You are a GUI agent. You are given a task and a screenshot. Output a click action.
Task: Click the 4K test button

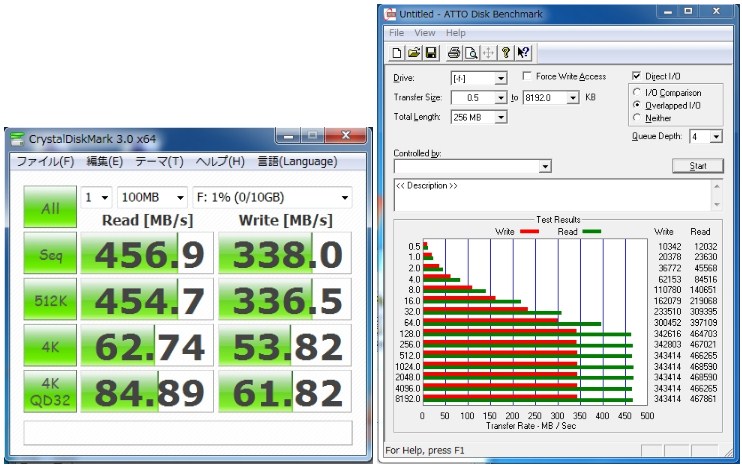(x=50, y=345)
